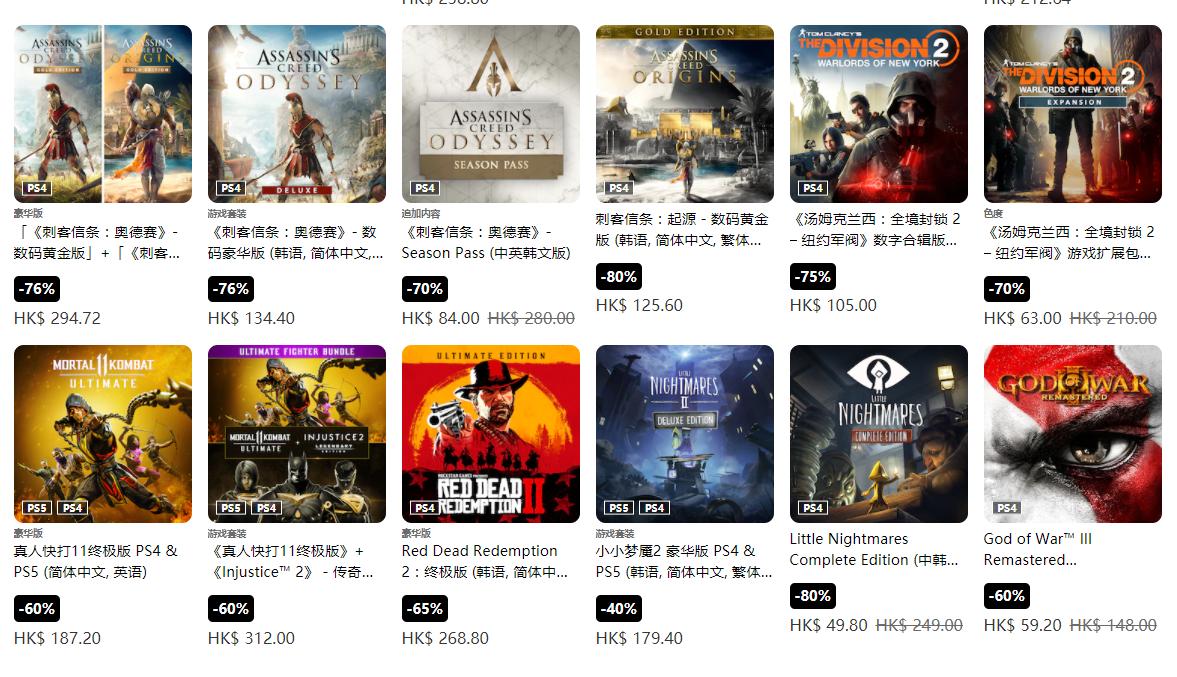Click PS4 badge on Red Dead Redemption II
The image size is (1177, 677).
pos(425,508)
